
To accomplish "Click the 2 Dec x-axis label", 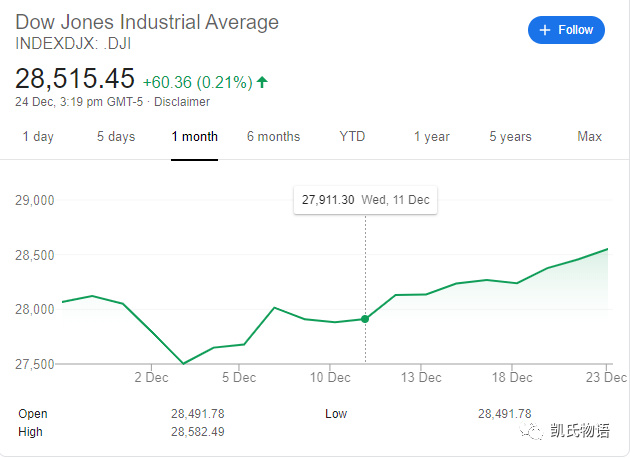I will pyautogui.click(x=151, y=378).
